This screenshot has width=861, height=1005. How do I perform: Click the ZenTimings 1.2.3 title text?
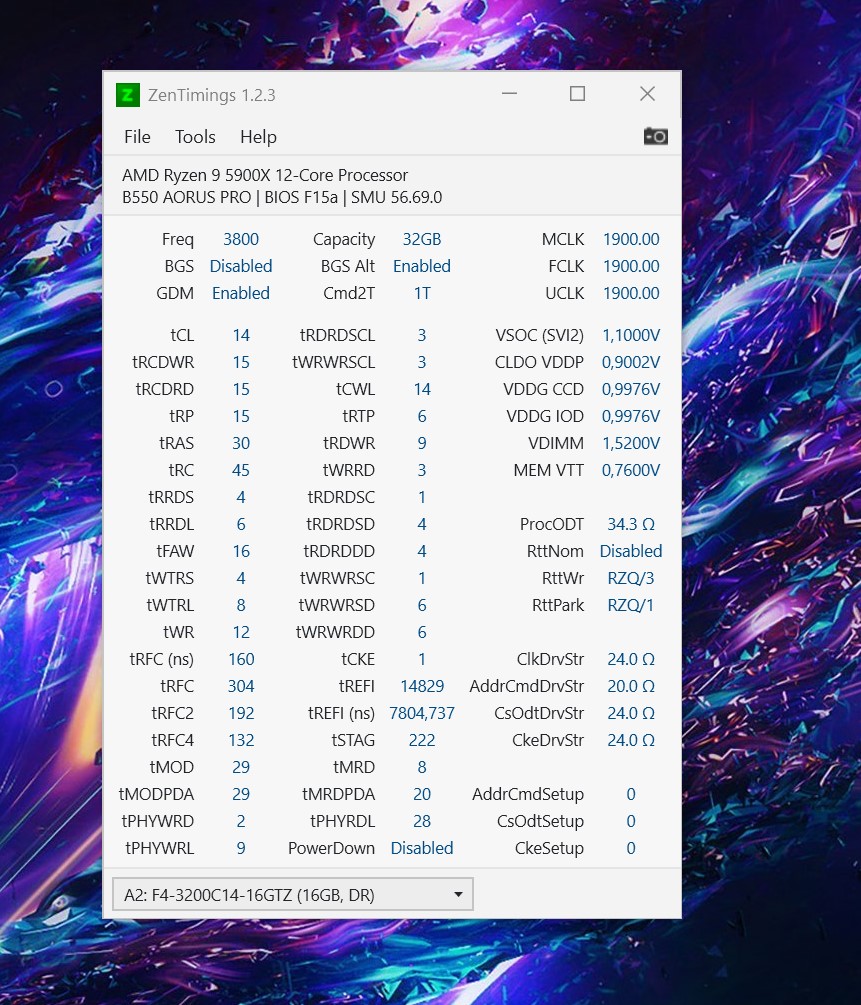pos(212,95)
